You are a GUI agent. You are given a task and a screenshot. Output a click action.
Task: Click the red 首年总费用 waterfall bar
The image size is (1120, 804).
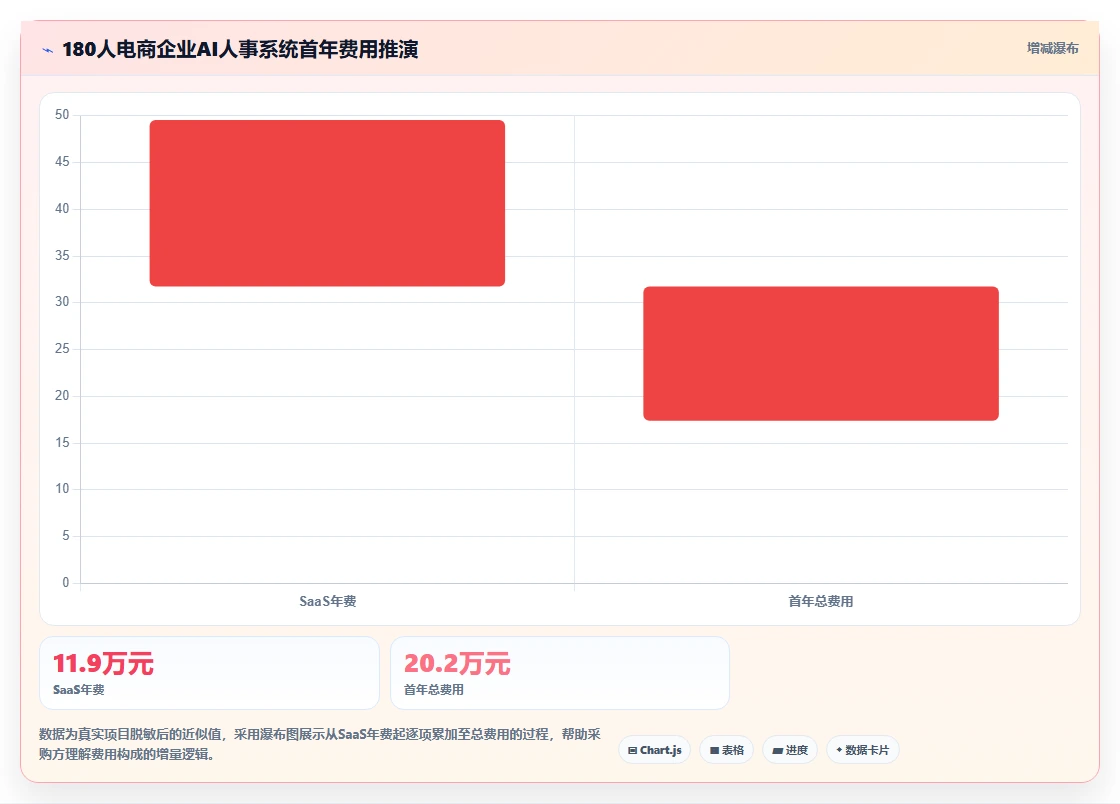click(821, 353)
